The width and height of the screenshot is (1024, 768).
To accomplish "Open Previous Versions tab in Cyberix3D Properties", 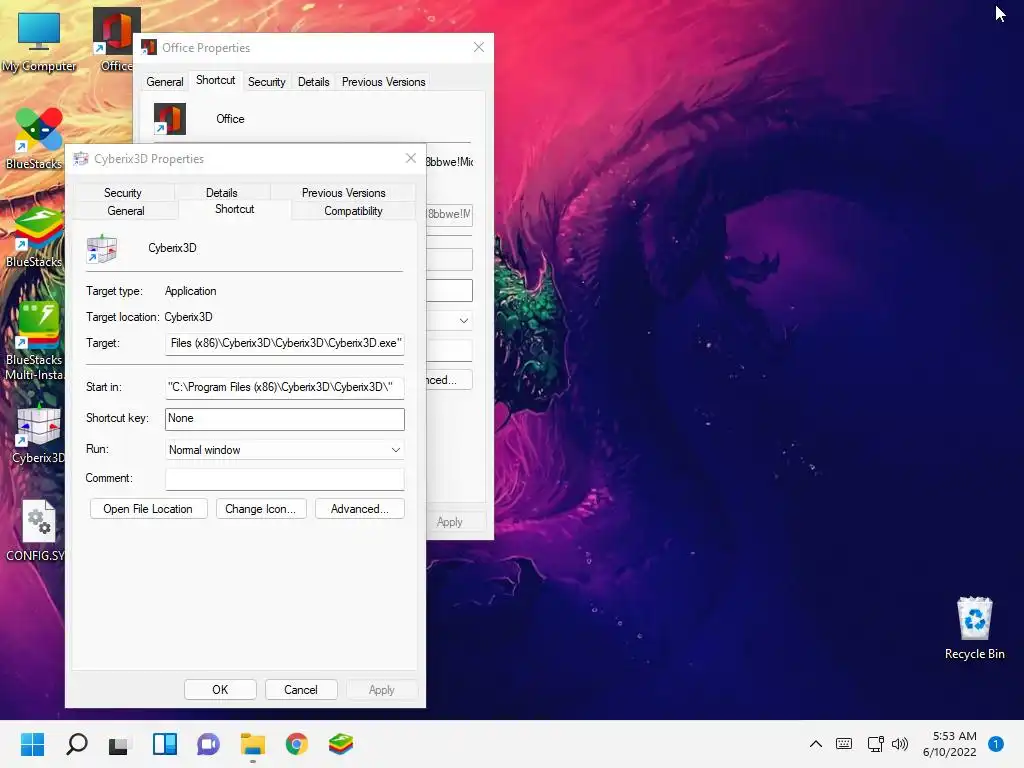I will pyautogui.click(x=344, y=193).
